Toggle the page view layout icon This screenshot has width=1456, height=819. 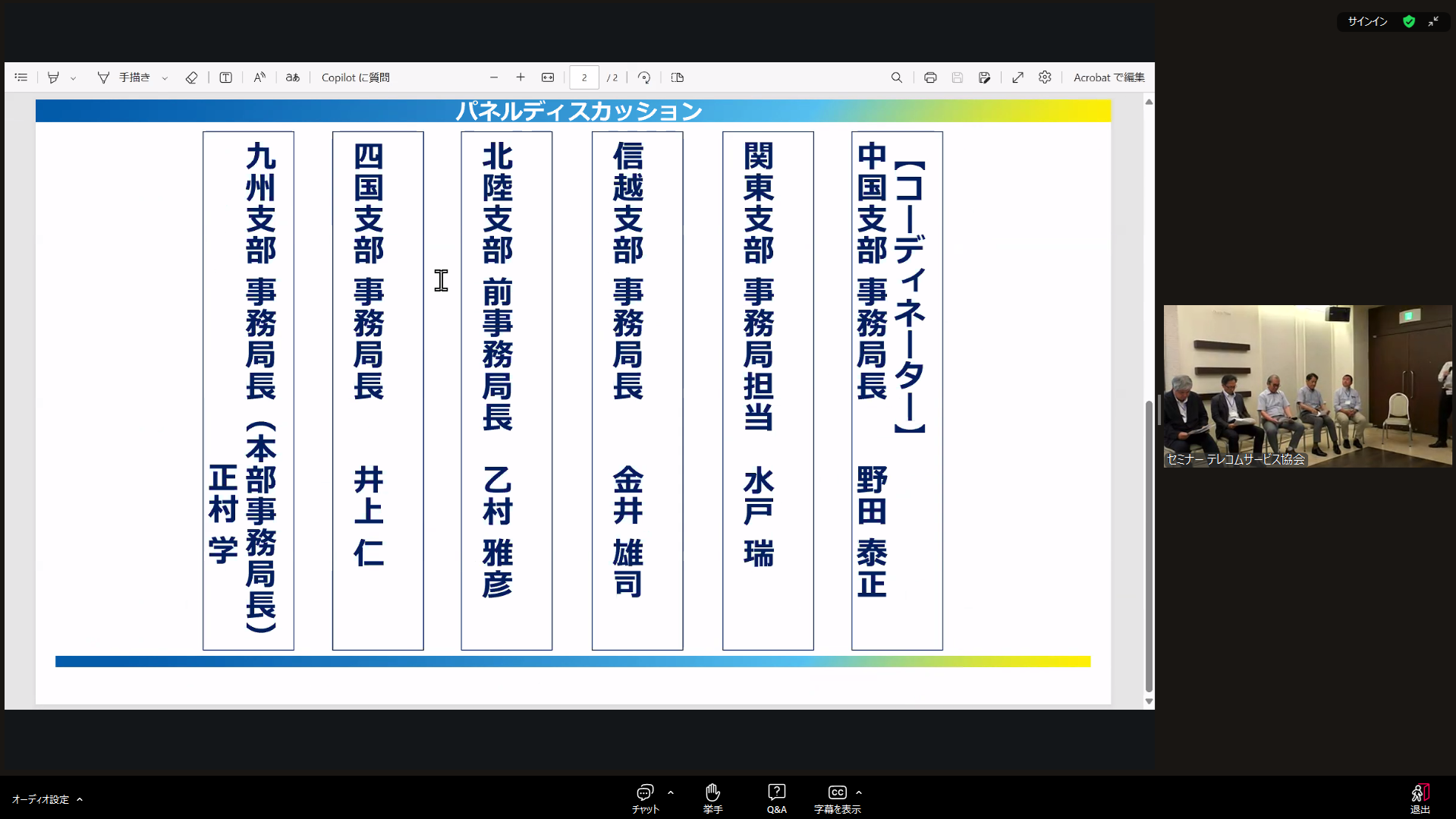click(678, 77)
